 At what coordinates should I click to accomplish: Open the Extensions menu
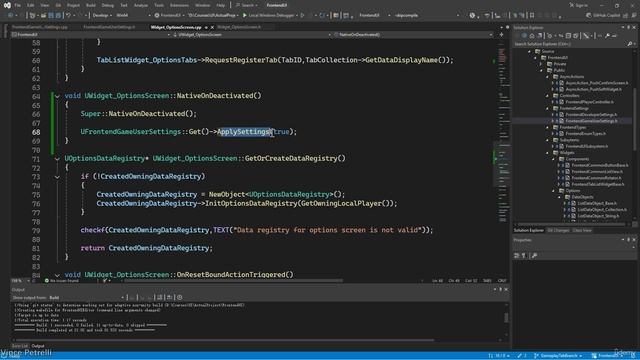(x=179, y=5)
